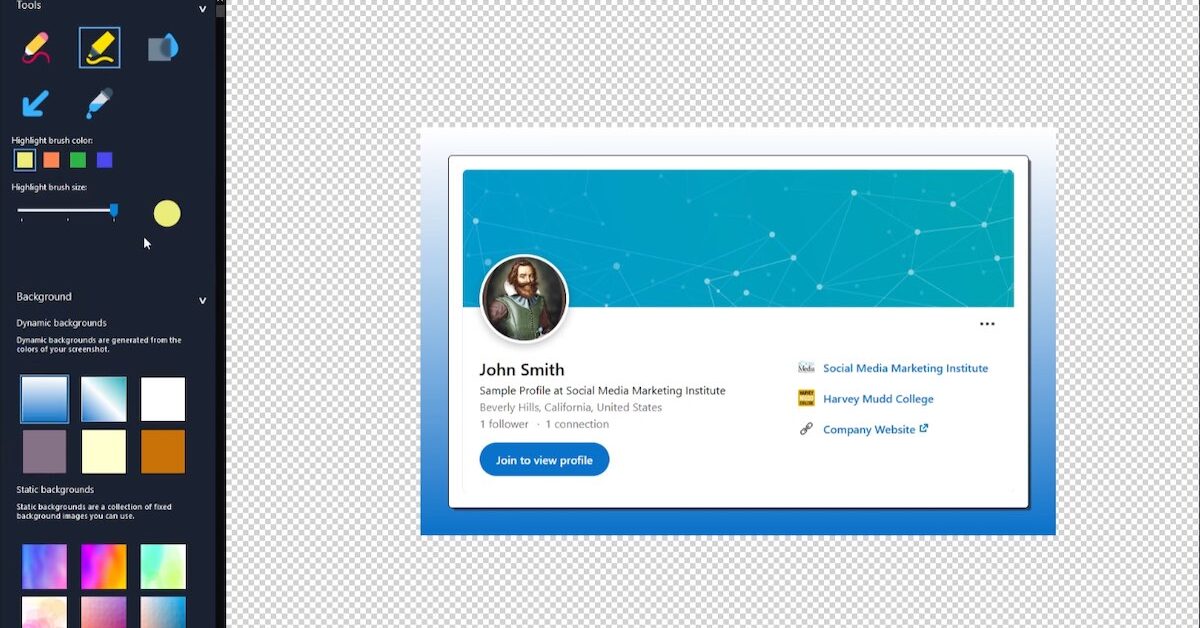Click the three-dot menu on profile card
The height and width of the screenshot is (628, 1200).
(987, 324)
